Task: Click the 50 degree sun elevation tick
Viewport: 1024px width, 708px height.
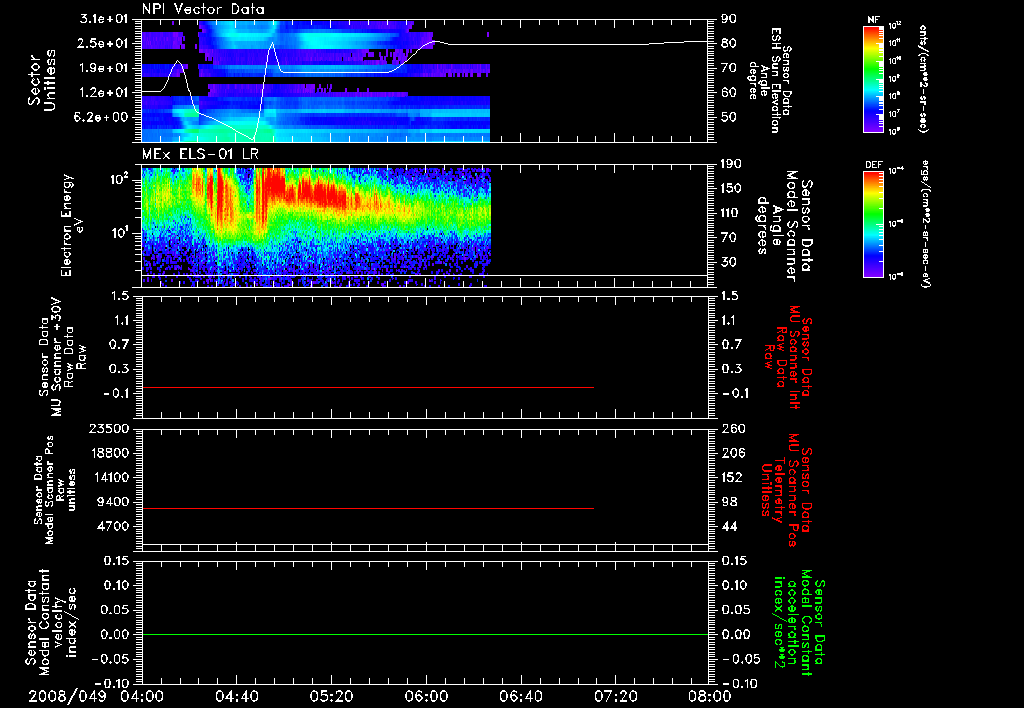Action: pos(728,118)
